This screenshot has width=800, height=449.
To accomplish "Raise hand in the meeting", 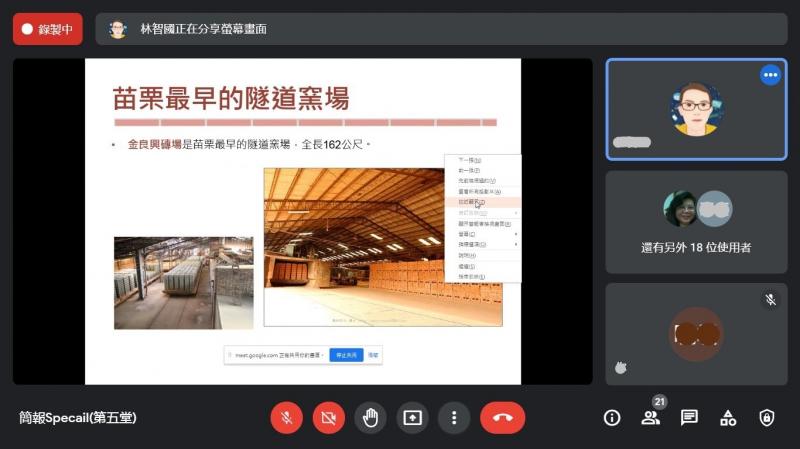I will coord(370,418).
